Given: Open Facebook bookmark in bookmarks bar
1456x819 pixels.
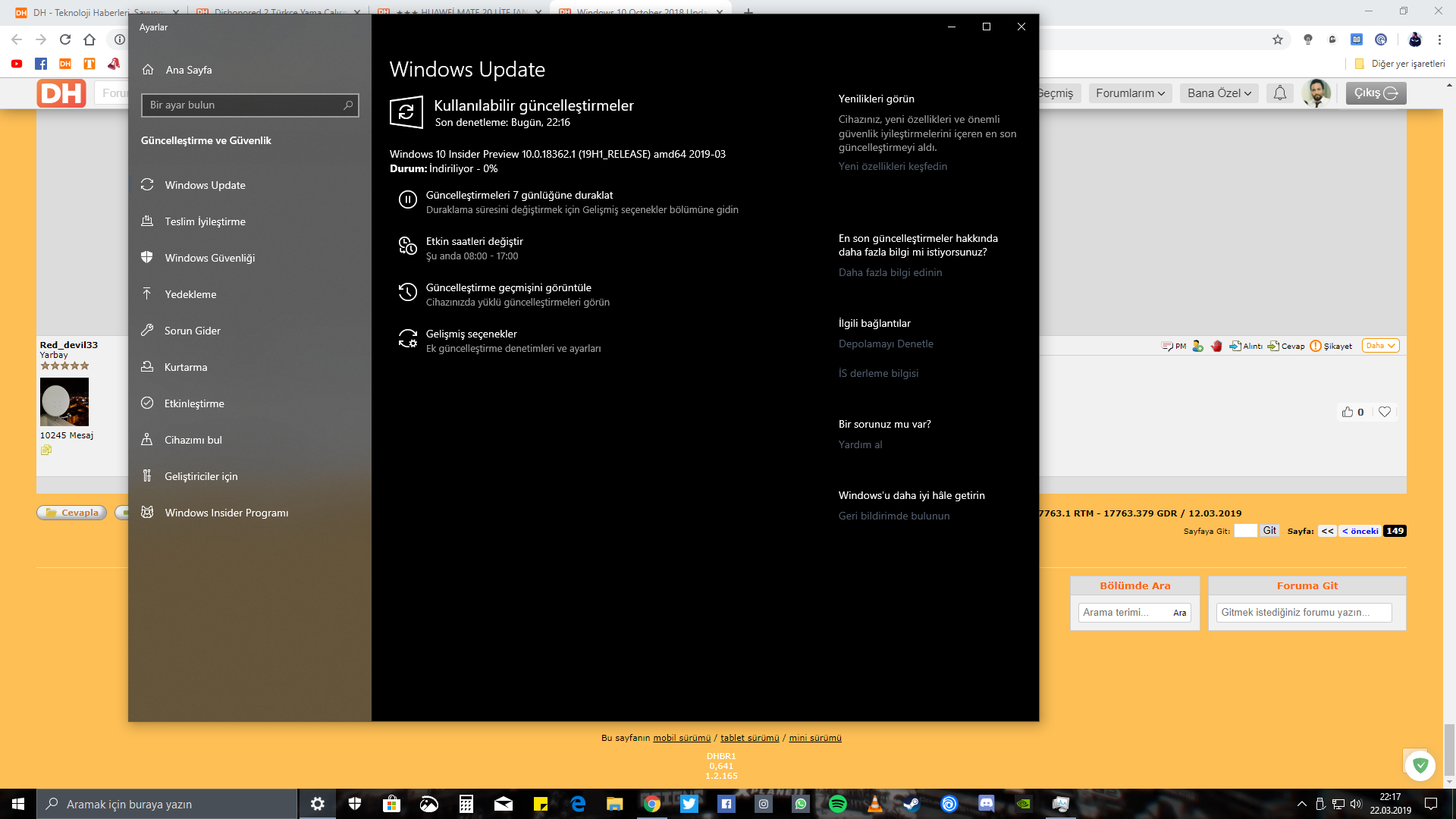Looking at the screenshot, I should point(41,64).
